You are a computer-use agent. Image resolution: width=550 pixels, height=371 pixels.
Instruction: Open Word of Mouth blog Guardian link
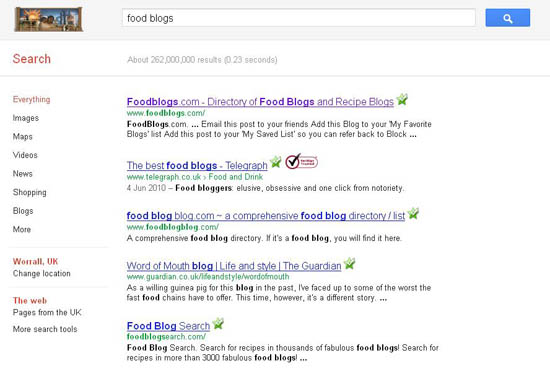[x=234, y=266]
